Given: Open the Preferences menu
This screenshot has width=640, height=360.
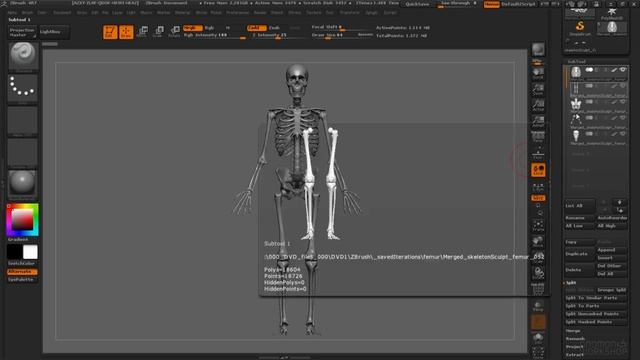Looking at the screenshot, I should coord(237,13).
